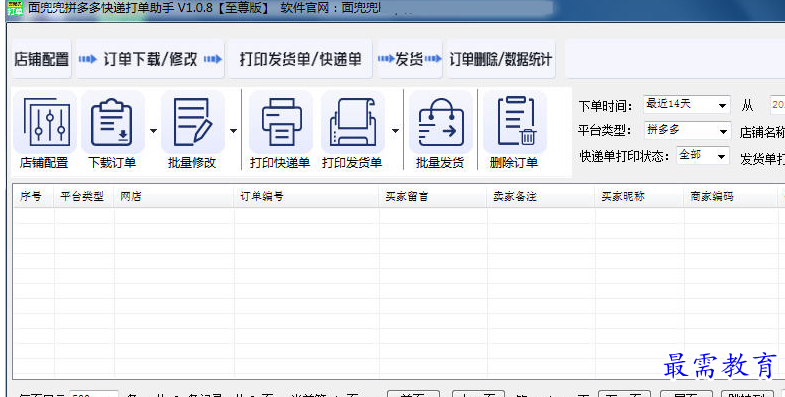Expand the arrow beside 批量修改
The height and width of the screenshot is (397, 785).
point(233,131)
